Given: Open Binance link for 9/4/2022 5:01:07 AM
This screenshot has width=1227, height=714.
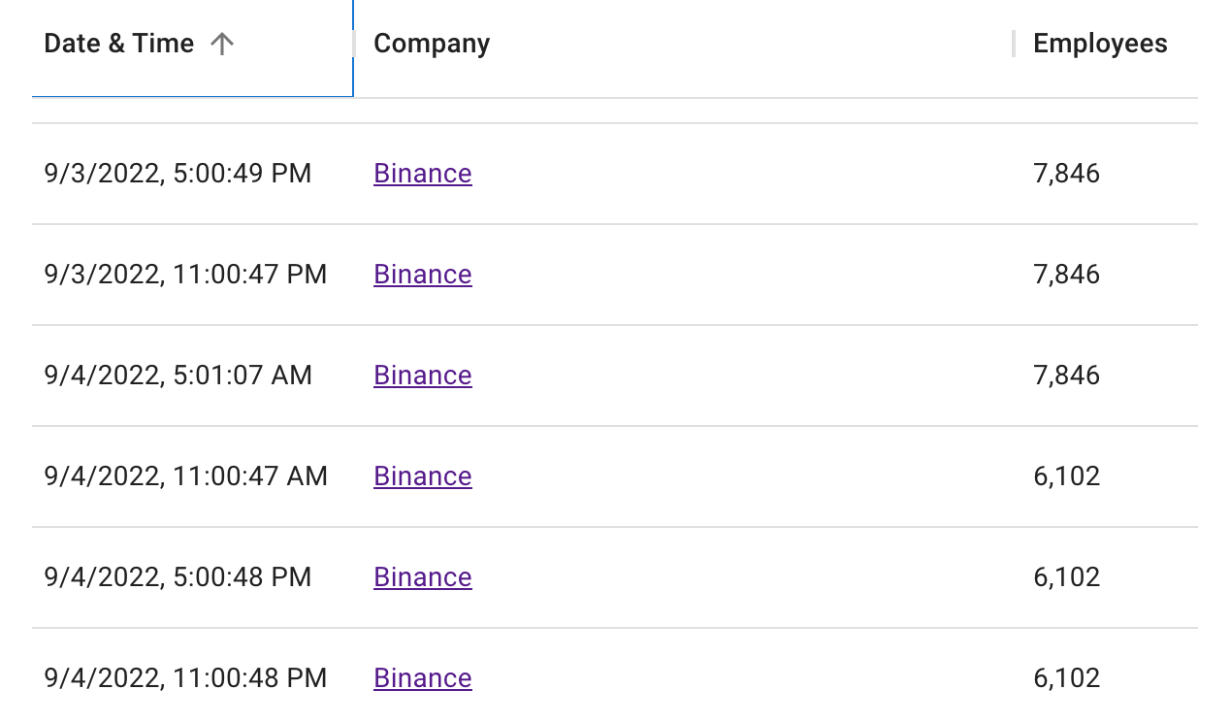Looking at the screenshot, I should [423, 376].
